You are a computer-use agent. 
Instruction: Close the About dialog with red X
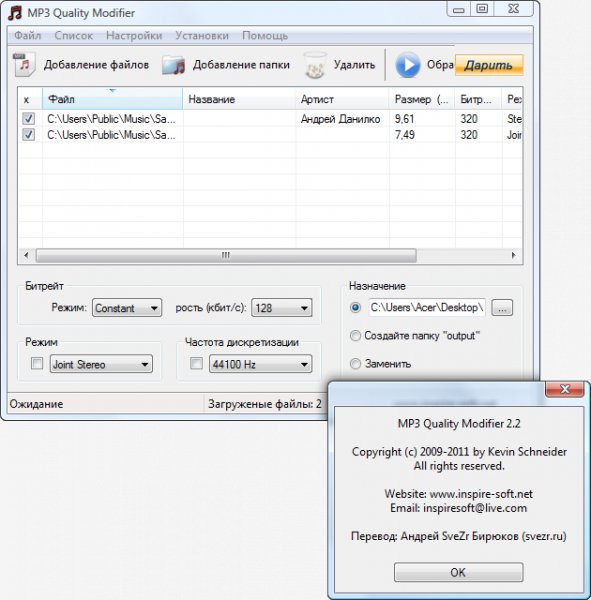(565, 389)
